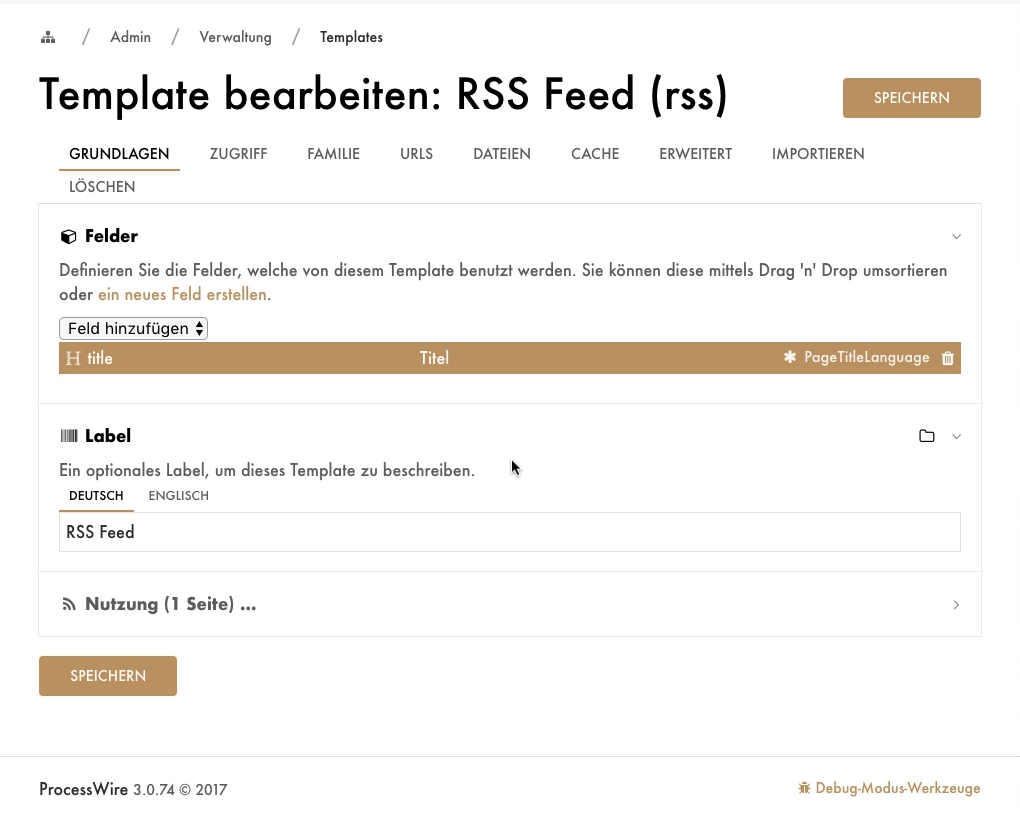Screen dimensions: 1020x820
Task: Click the Label text input field
Action: click(509, 532)
